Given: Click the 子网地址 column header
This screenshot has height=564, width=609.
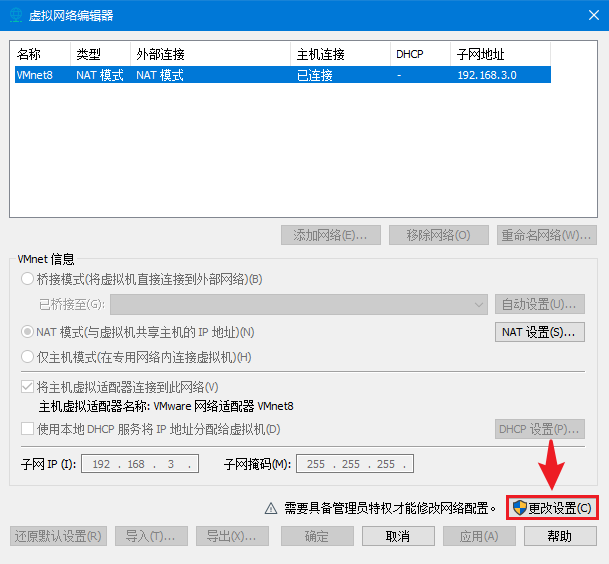Looking at the screenshot, I should [x=500, y=54].
